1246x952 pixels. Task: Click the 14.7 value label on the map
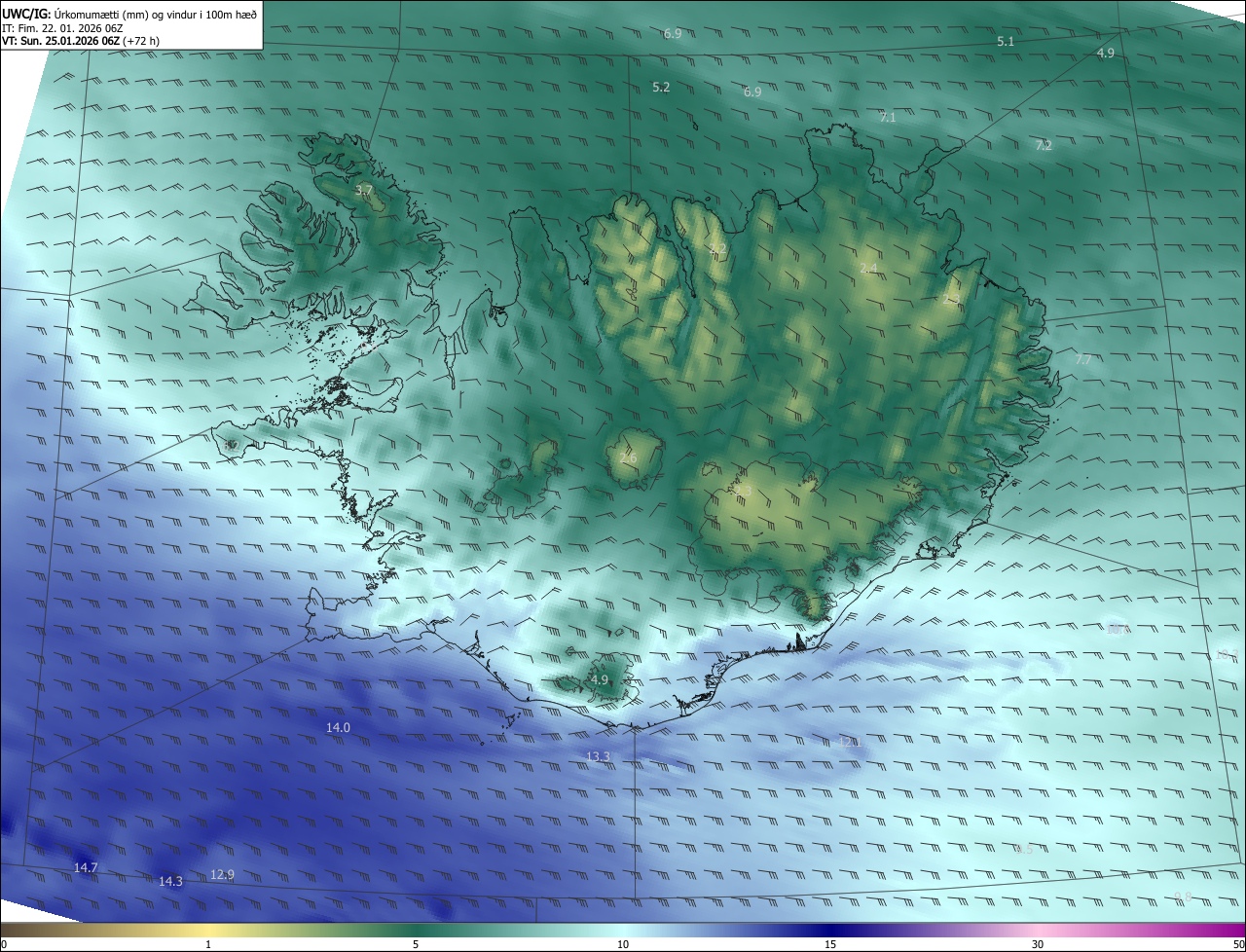[86, 867]
